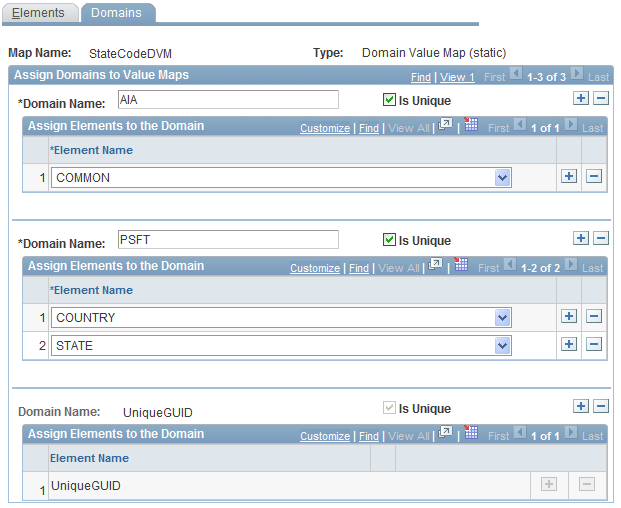
Task: Click the StateCodeDVM map name text
Action: coord(130,53)
